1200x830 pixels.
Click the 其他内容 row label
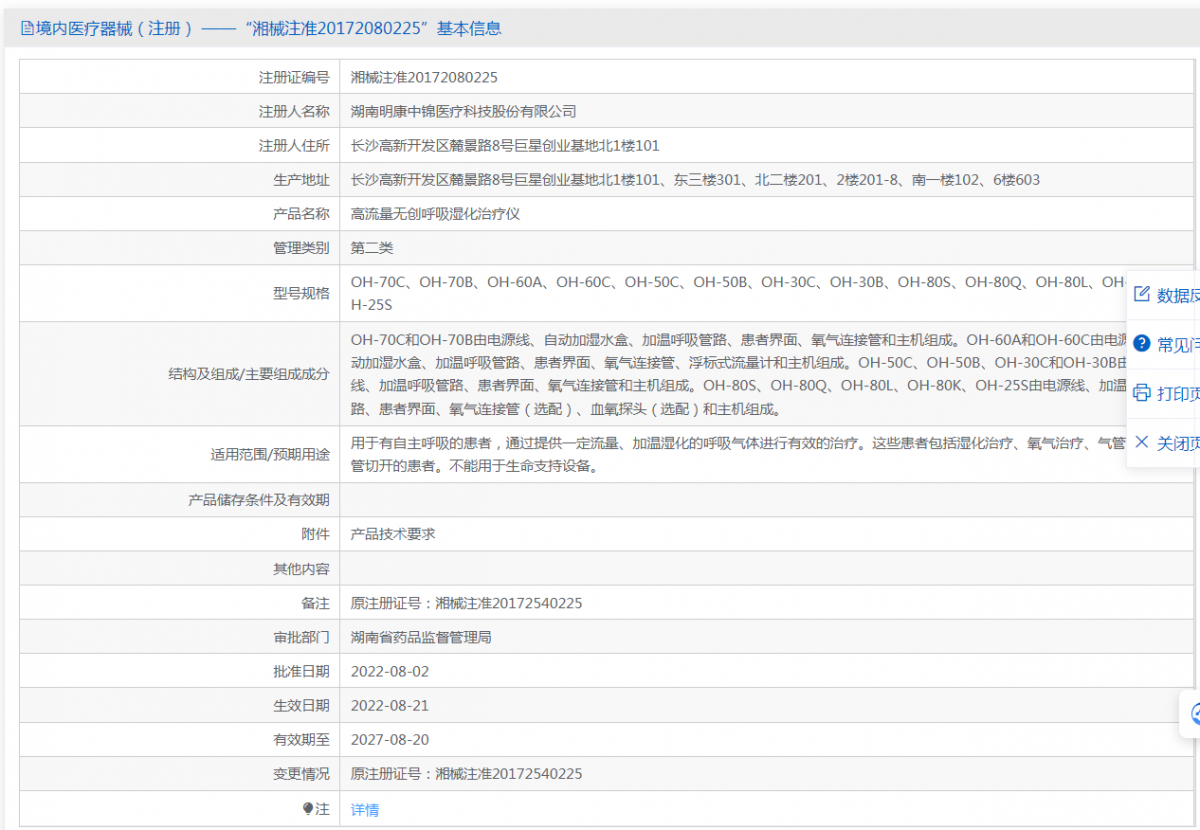[301, 568]
